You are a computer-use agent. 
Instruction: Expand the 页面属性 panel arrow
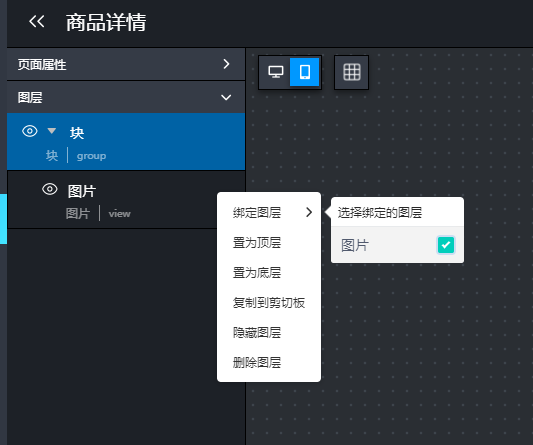point(226,64)
